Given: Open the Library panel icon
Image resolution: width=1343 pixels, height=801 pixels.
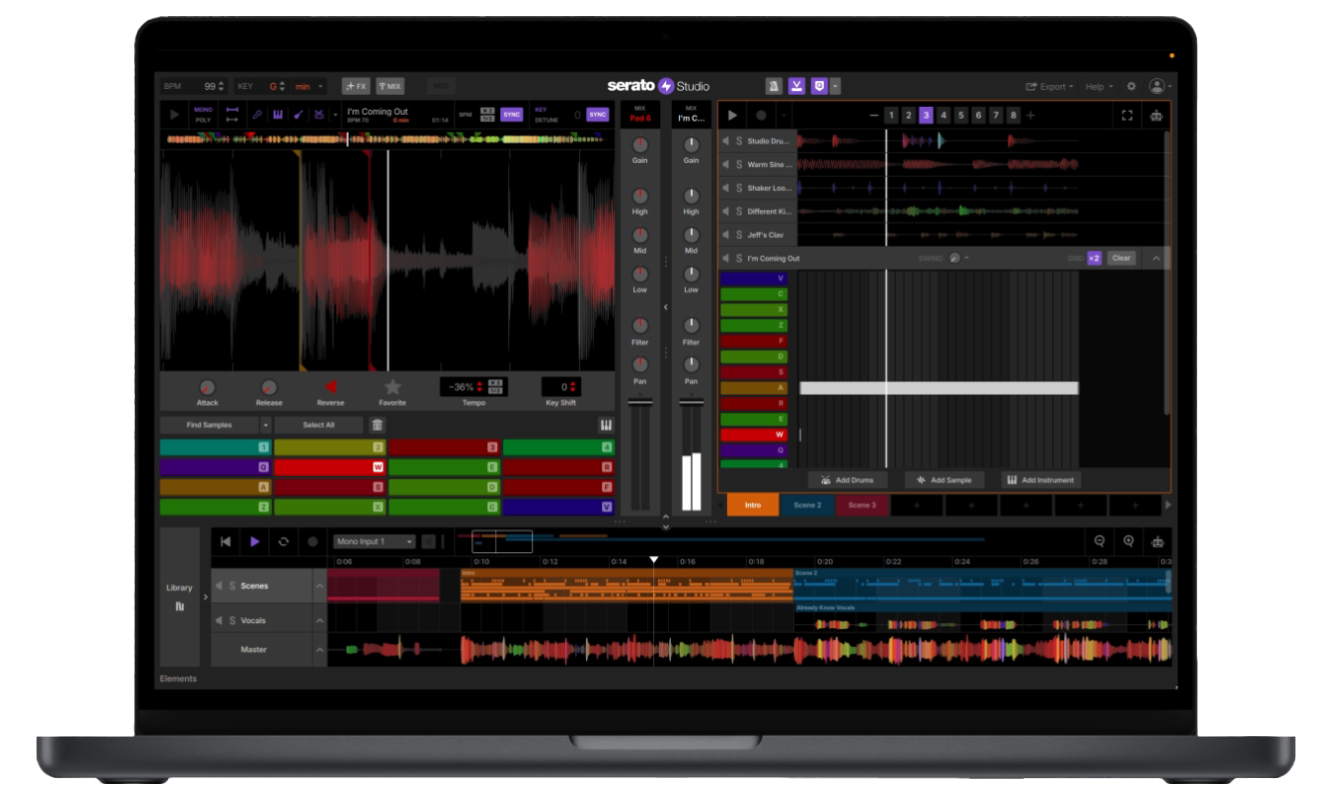Looking at the screenshot, I should pyautogui.click(x=179, y=606).
